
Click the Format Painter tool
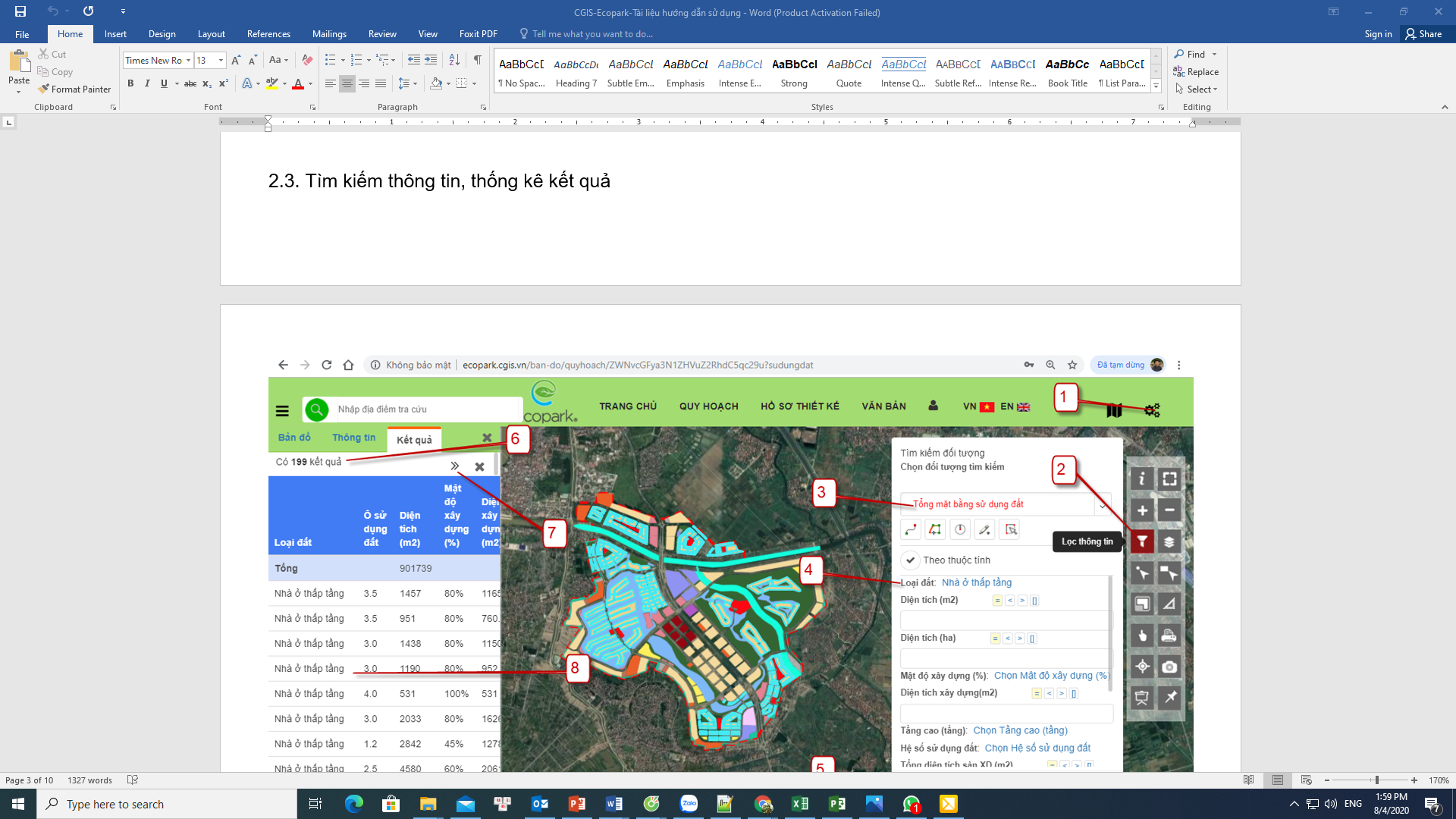click(74, 89)
